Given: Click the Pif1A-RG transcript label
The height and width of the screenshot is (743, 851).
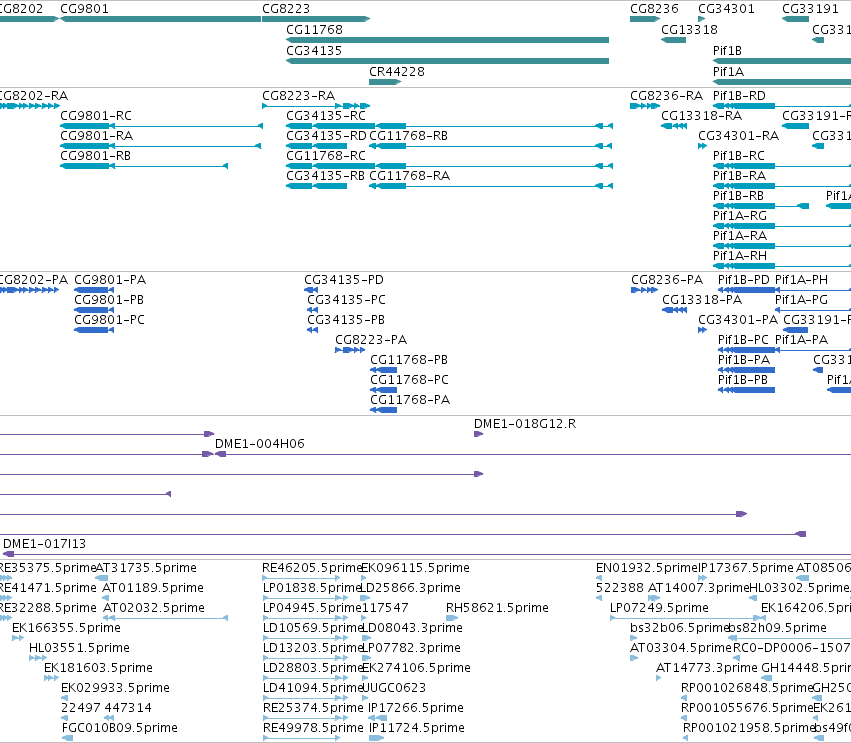Looking at the screenshot, I should (x=740, y=216).
